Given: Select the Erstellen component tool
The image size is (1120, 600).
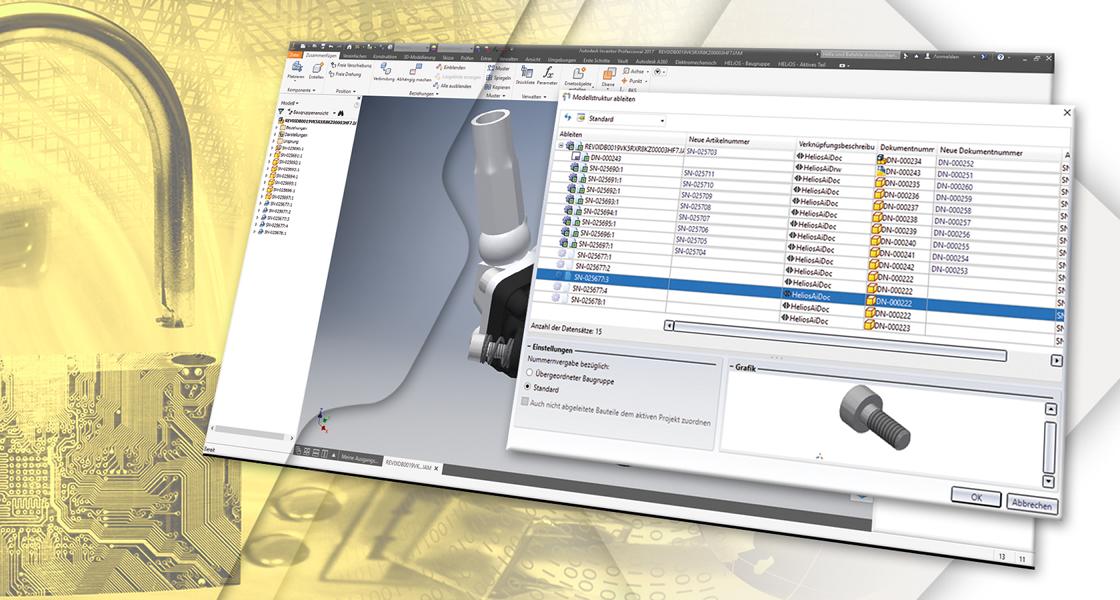Looking at the screenshot, I should point(317,71).
